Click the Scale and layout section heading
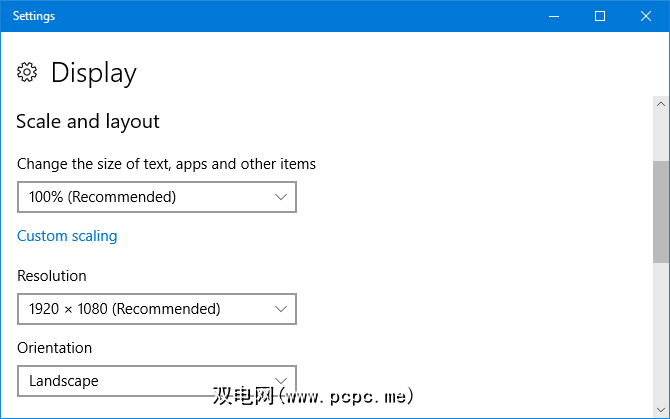The width and height of the screenshot is (670, 419). [x=88, y=121]
